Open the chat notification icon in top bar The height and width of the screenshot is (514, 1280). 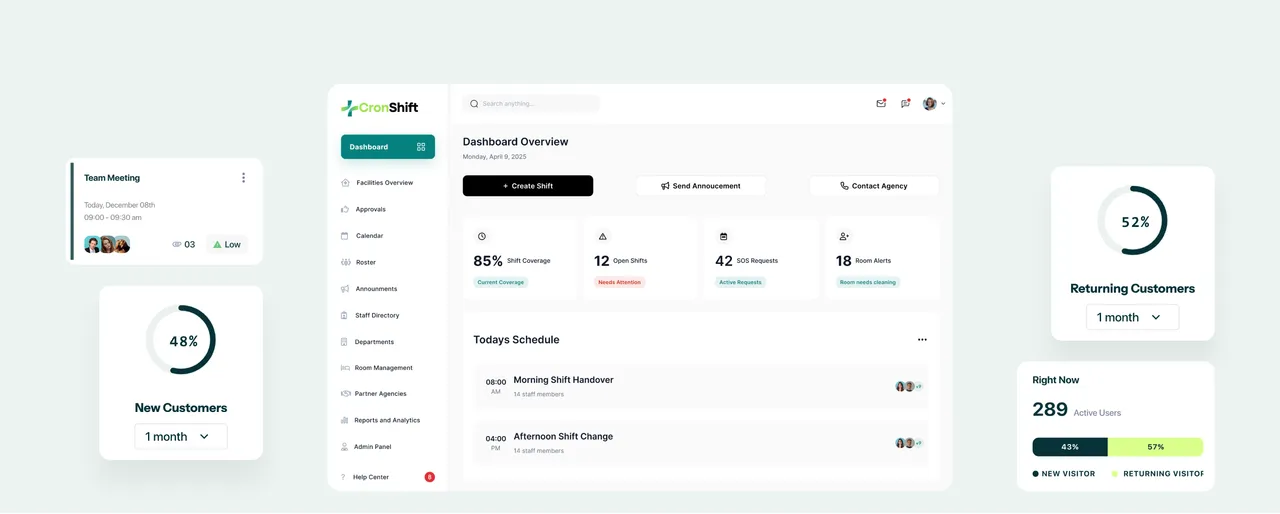(x=905, y=103)
